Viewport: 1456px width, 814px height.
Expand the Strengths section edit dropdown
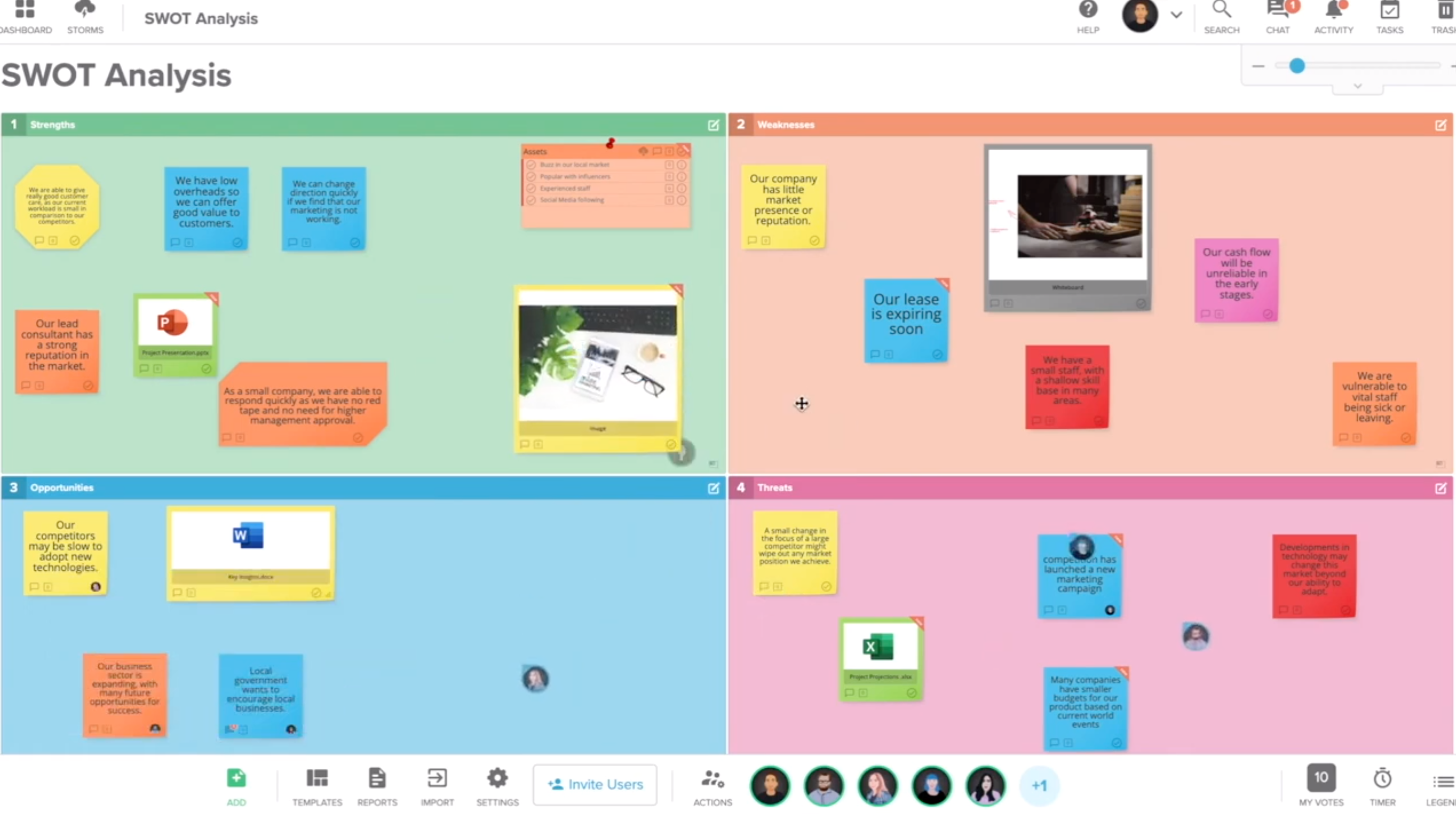coord(713,124)
